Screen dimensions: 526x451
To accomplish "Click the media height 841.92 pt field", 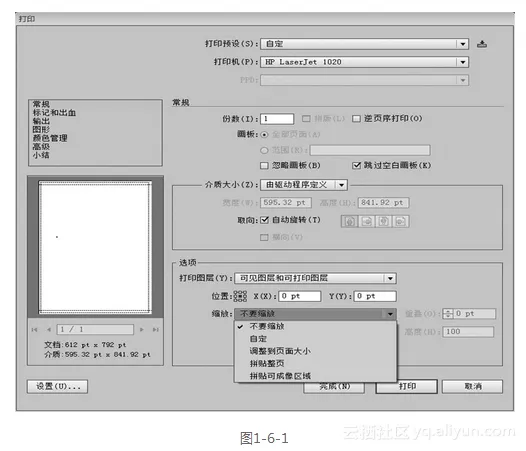I will point(384,203).
